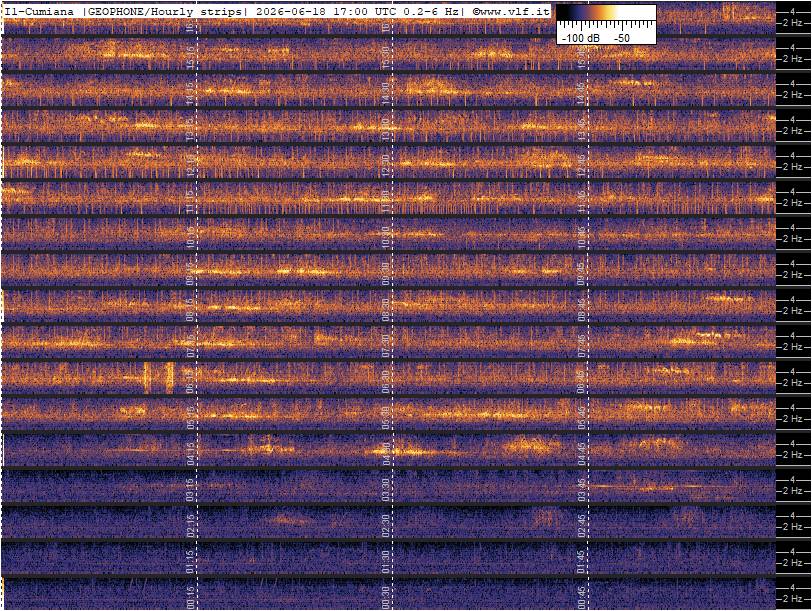
Task: Click the 15:30 time marker
Action: [385, 57]
